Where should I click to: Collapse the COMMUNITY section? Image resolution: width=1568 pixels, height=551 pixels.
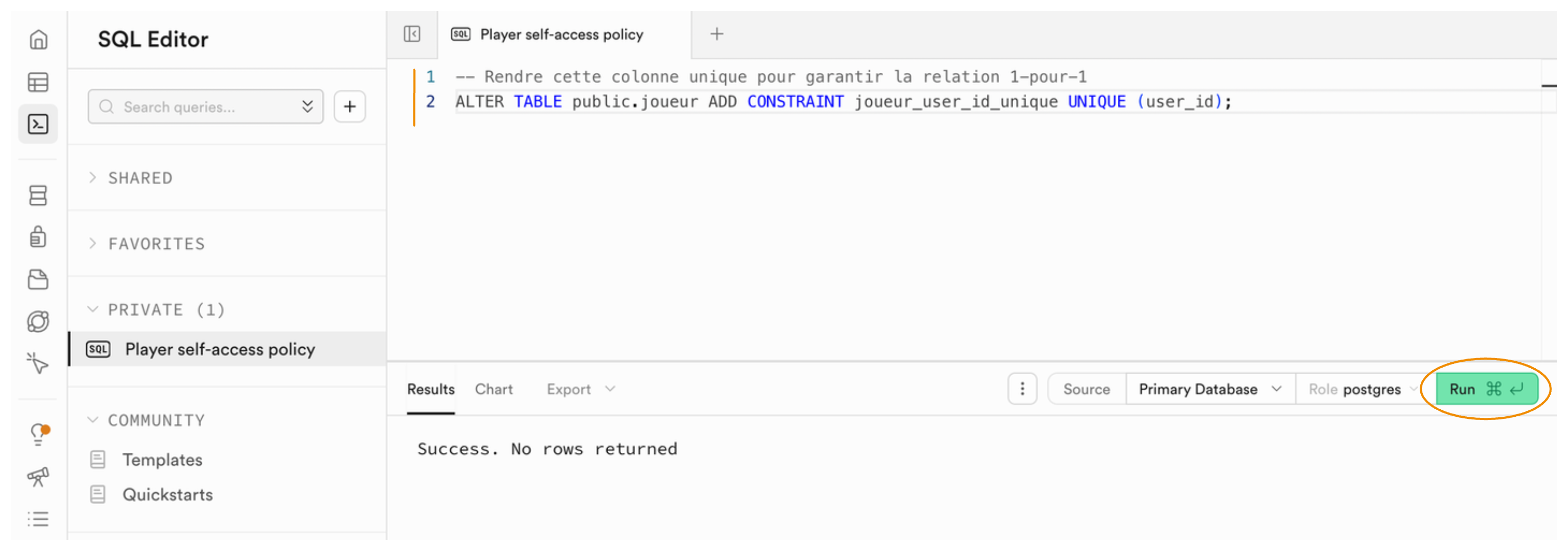[156, 420]
